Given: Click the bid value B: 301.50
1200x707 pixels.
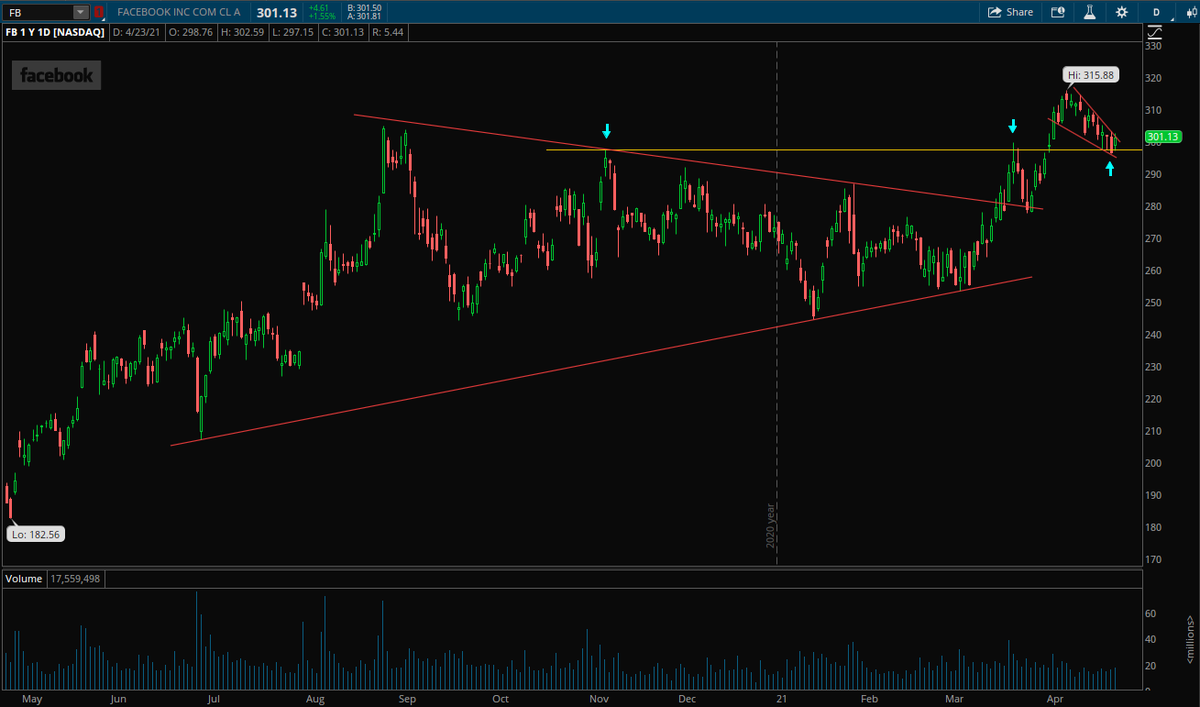Looking at the screenshot, I should click(x=364, y=7).
